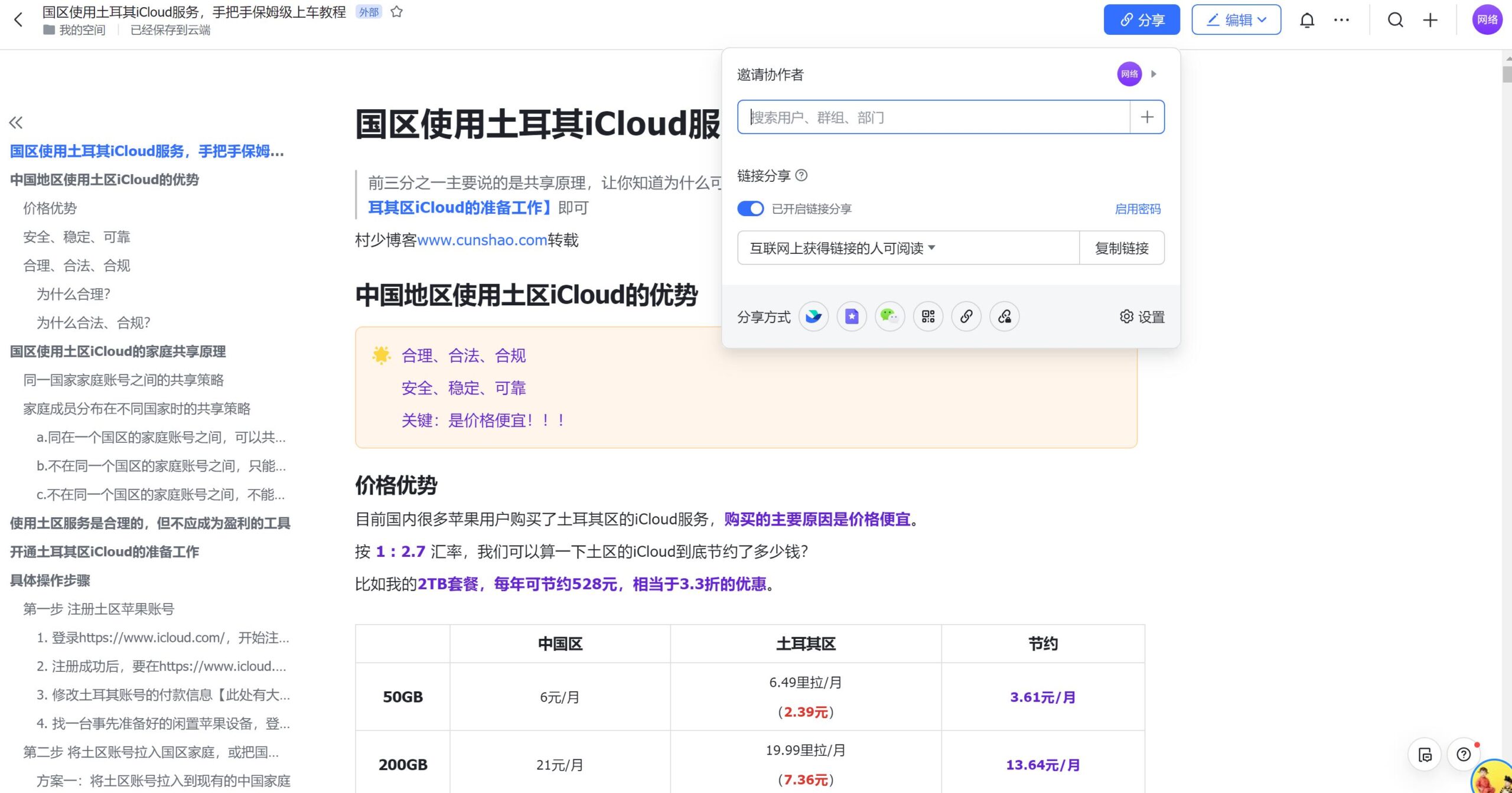Screen dimensions: 1512x793
Task: Open the 网络 user avatar menu
Action: (x=1487, y=20)
